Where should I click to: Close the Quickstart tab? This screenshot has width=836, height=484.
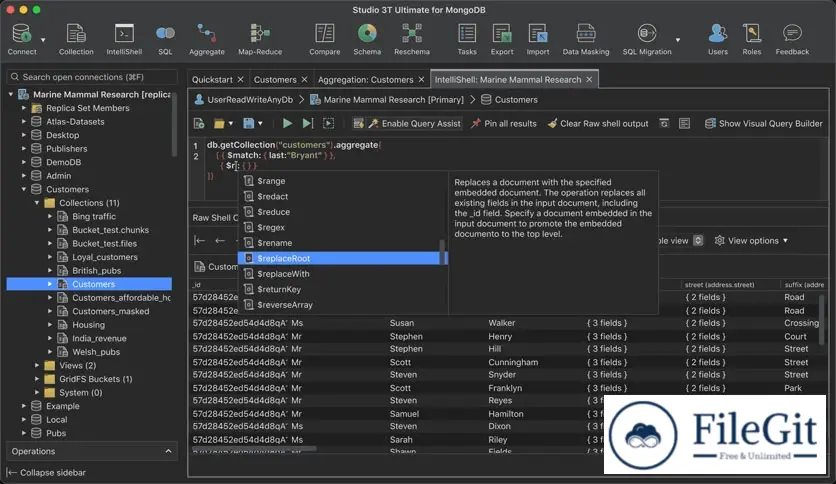tap(240, 79)
